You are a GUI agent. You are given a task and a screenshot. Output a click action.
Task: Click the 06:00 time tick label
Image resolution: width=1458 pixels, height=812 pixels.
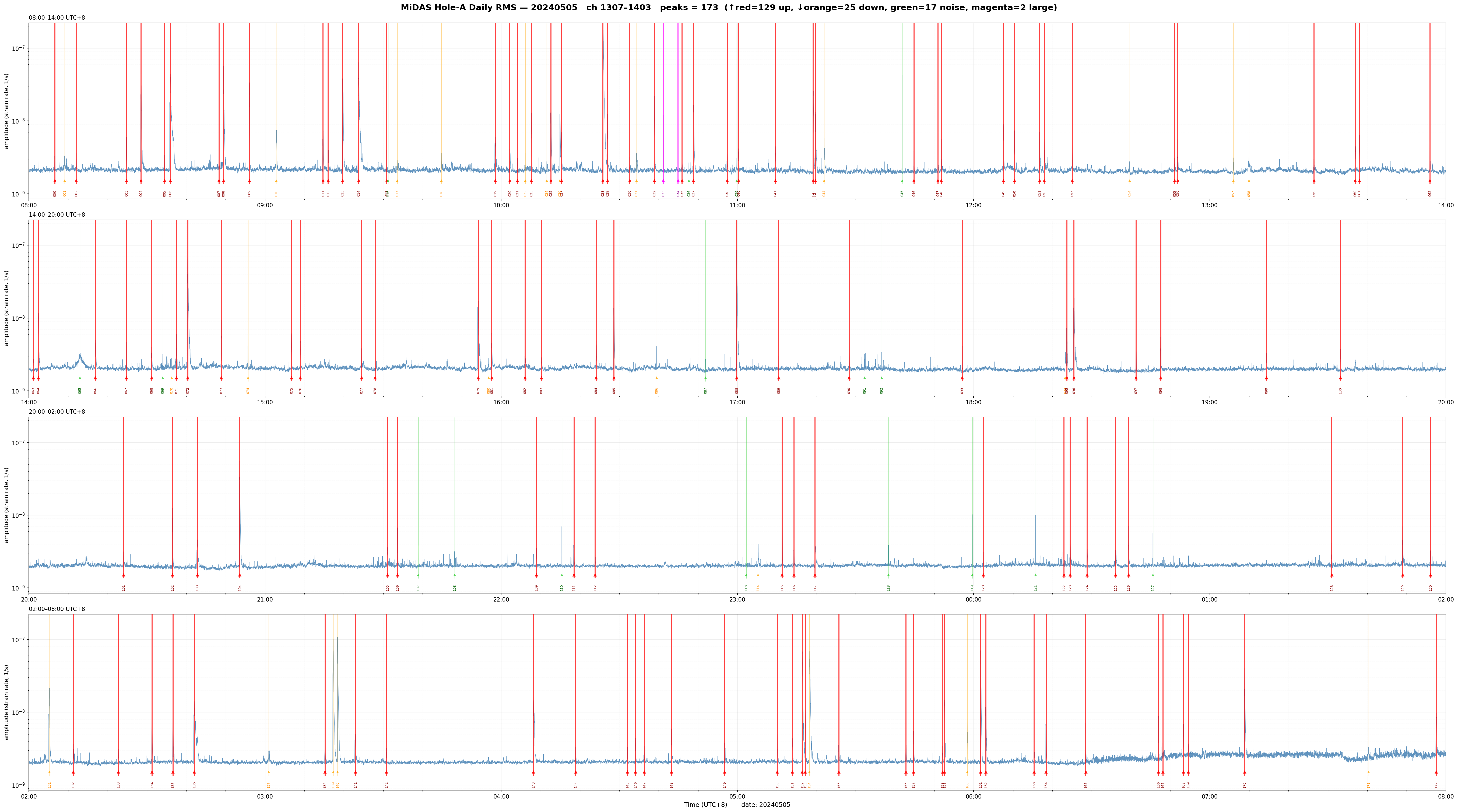[974, 797]
